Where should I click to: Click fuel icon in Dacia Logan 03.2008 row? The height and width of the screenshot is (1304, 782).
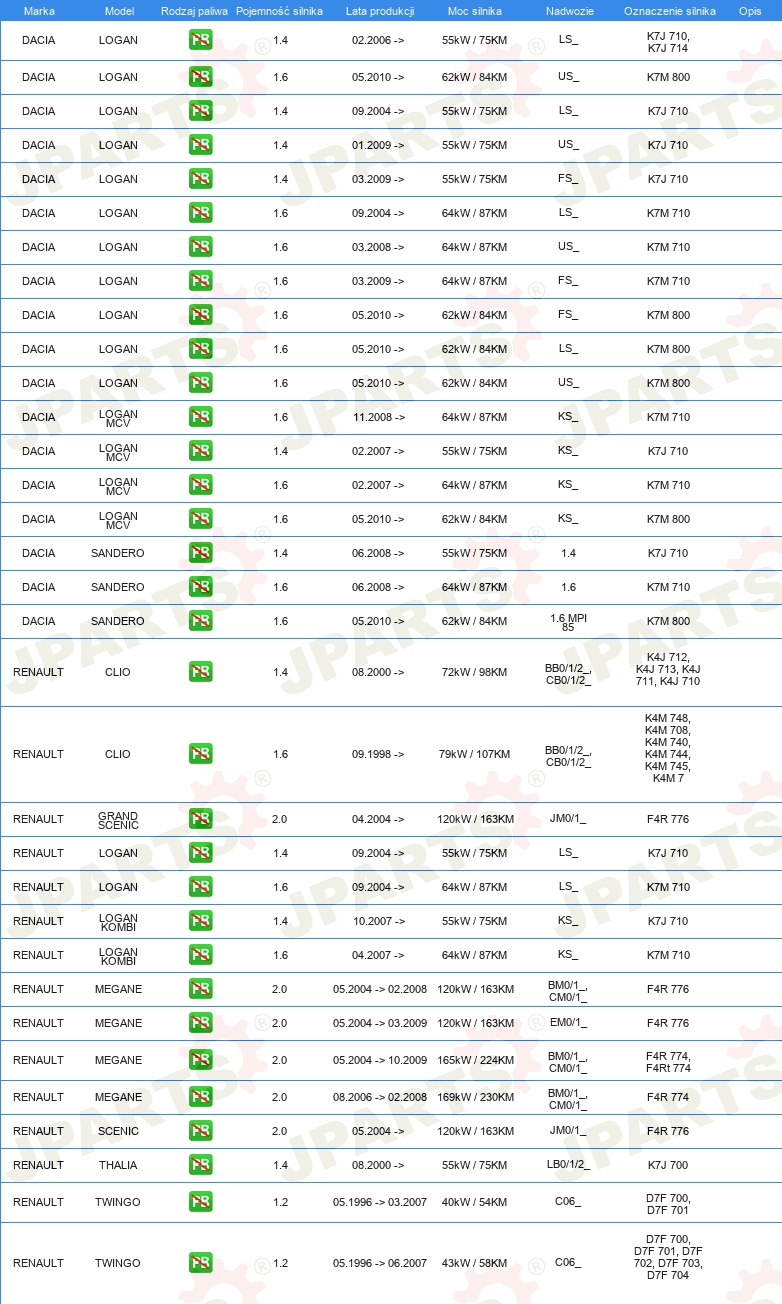click(200, 247)
